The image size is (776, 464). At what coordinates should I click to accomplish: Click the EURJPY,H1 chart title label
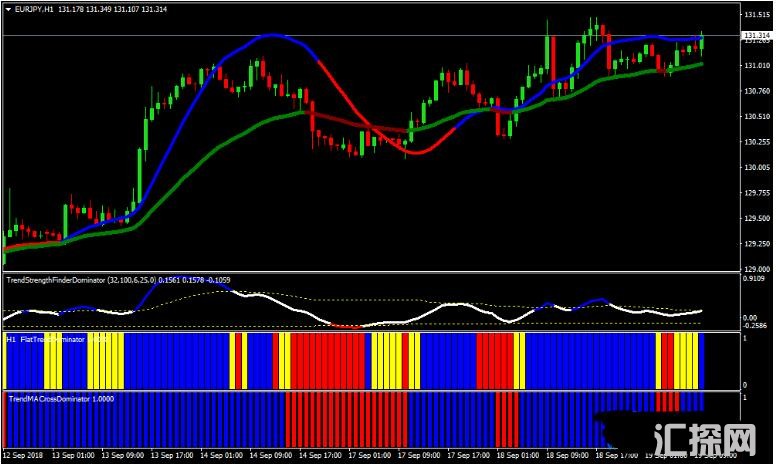[x=32, y=9]
